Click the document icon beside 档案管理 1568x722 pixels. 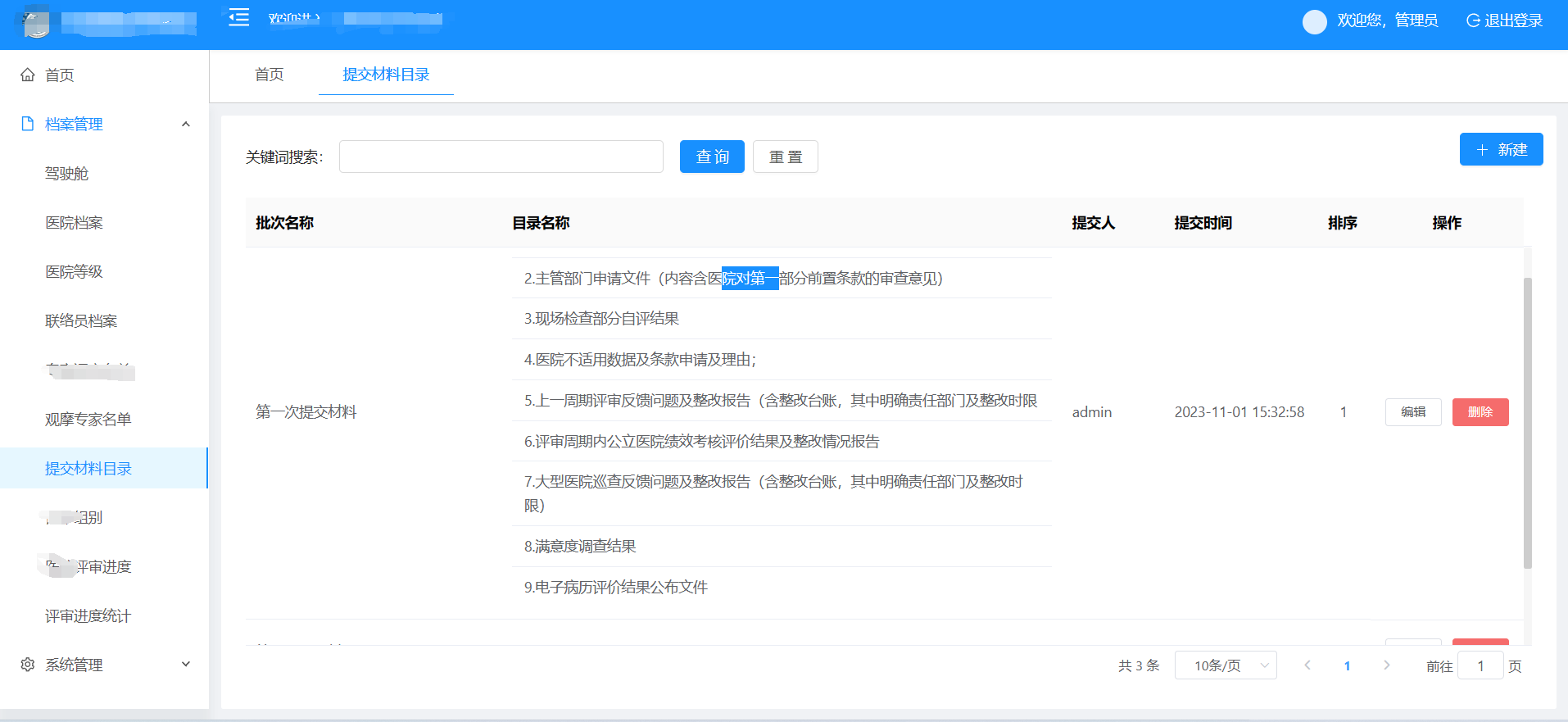coord(28,124)
